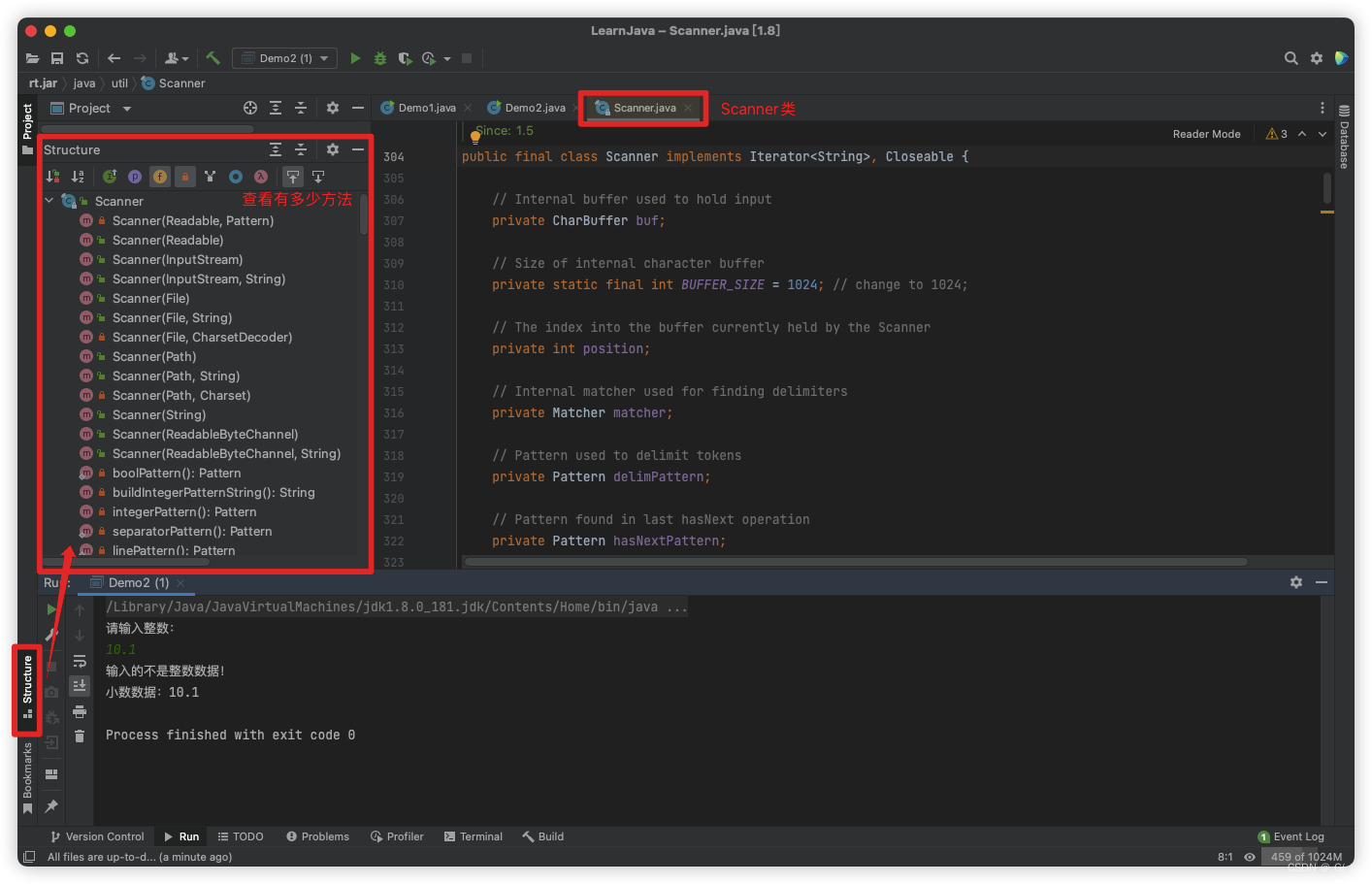
Task: Print the Run console output
Action: [x=80, y=711]
